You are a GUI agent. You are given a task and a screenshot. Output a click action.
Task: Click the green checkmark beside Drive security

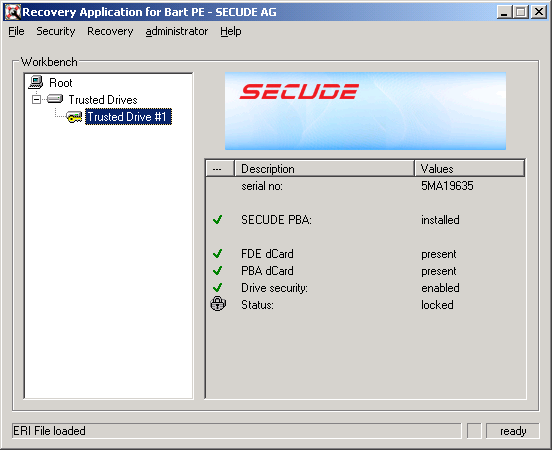tap(218, 287)
